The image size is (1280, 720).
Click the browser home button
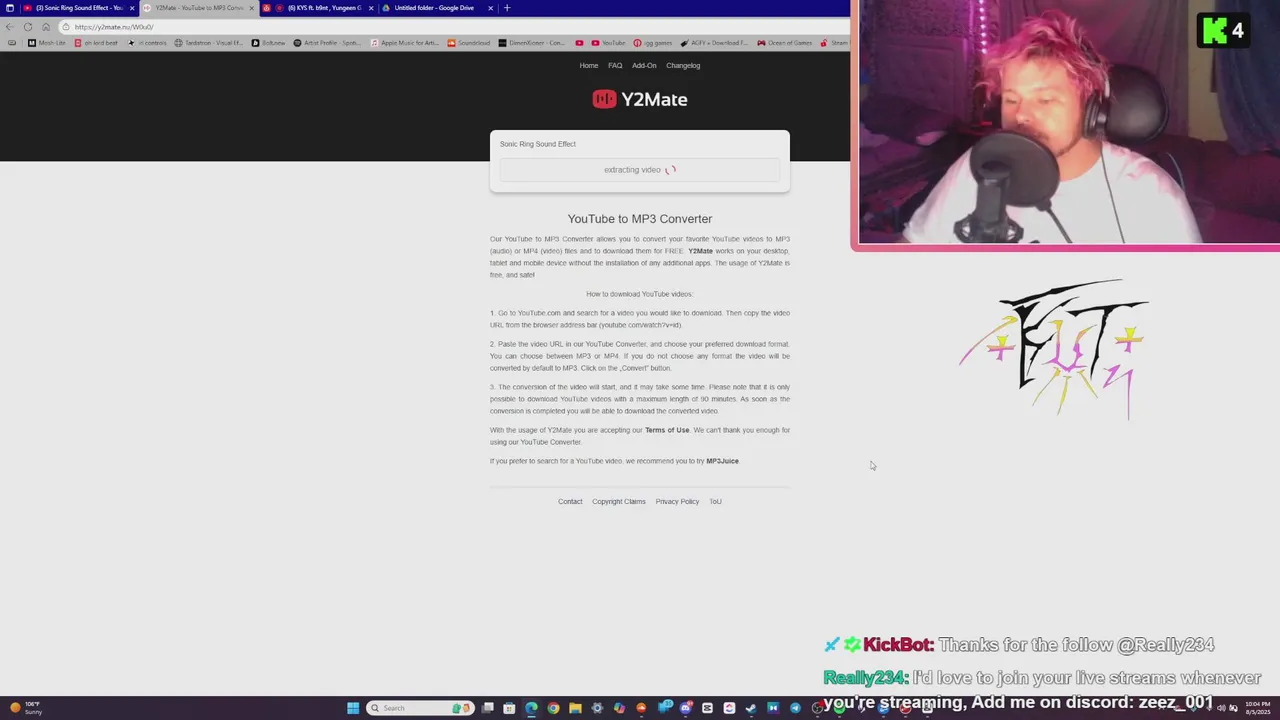click(x=46, y=27)
